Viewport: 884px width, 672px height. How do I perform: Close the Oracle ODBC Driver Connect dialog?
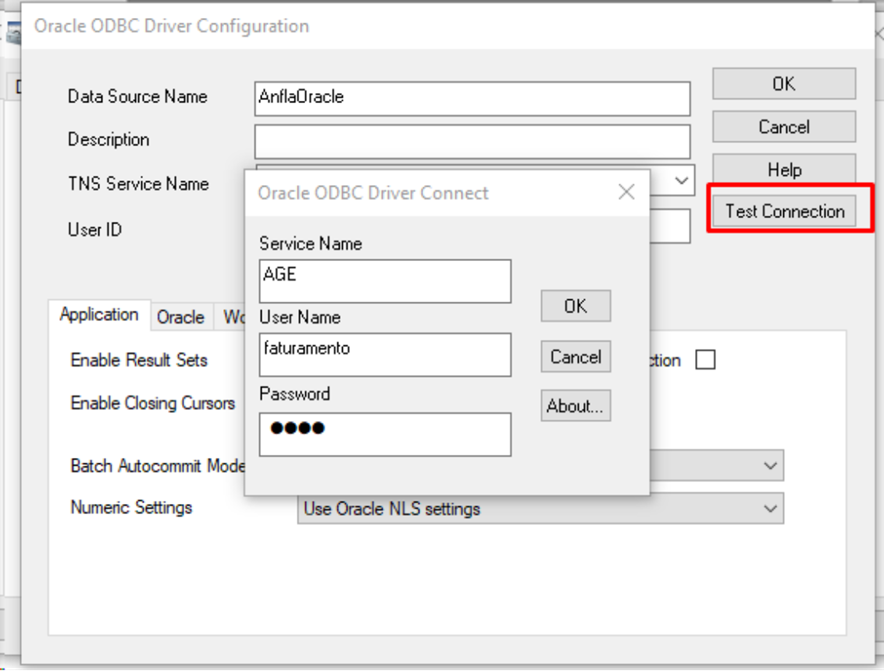626,192
